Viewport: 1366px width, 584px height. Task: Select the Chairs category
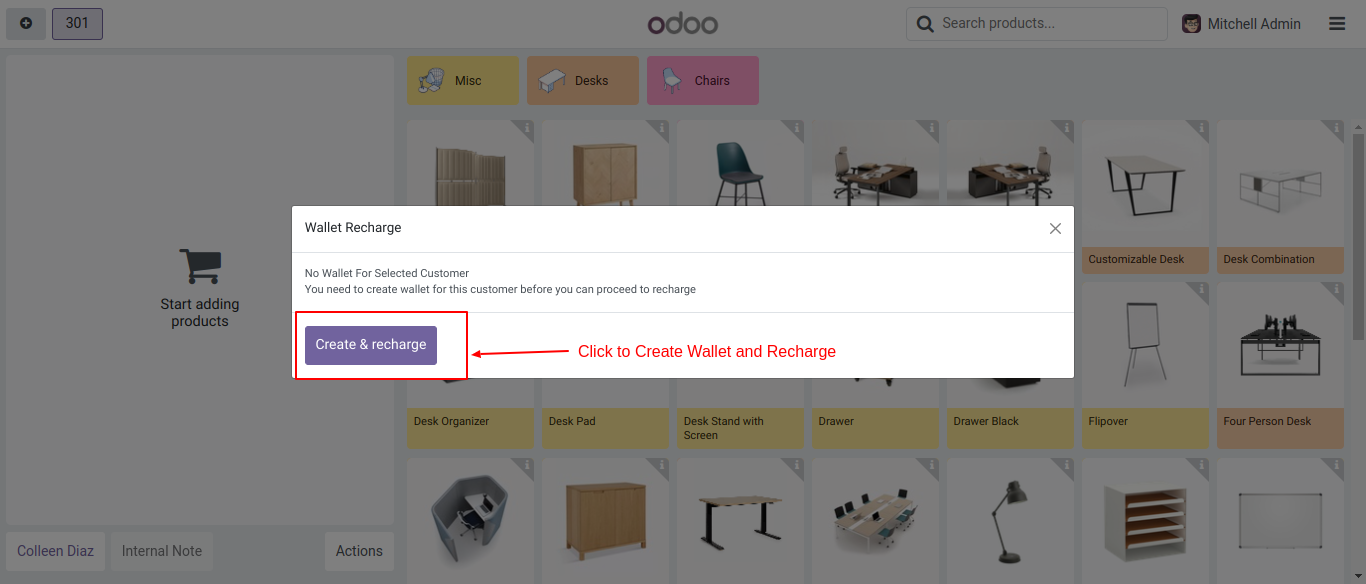pyautogui.click(x=703, y=81)
